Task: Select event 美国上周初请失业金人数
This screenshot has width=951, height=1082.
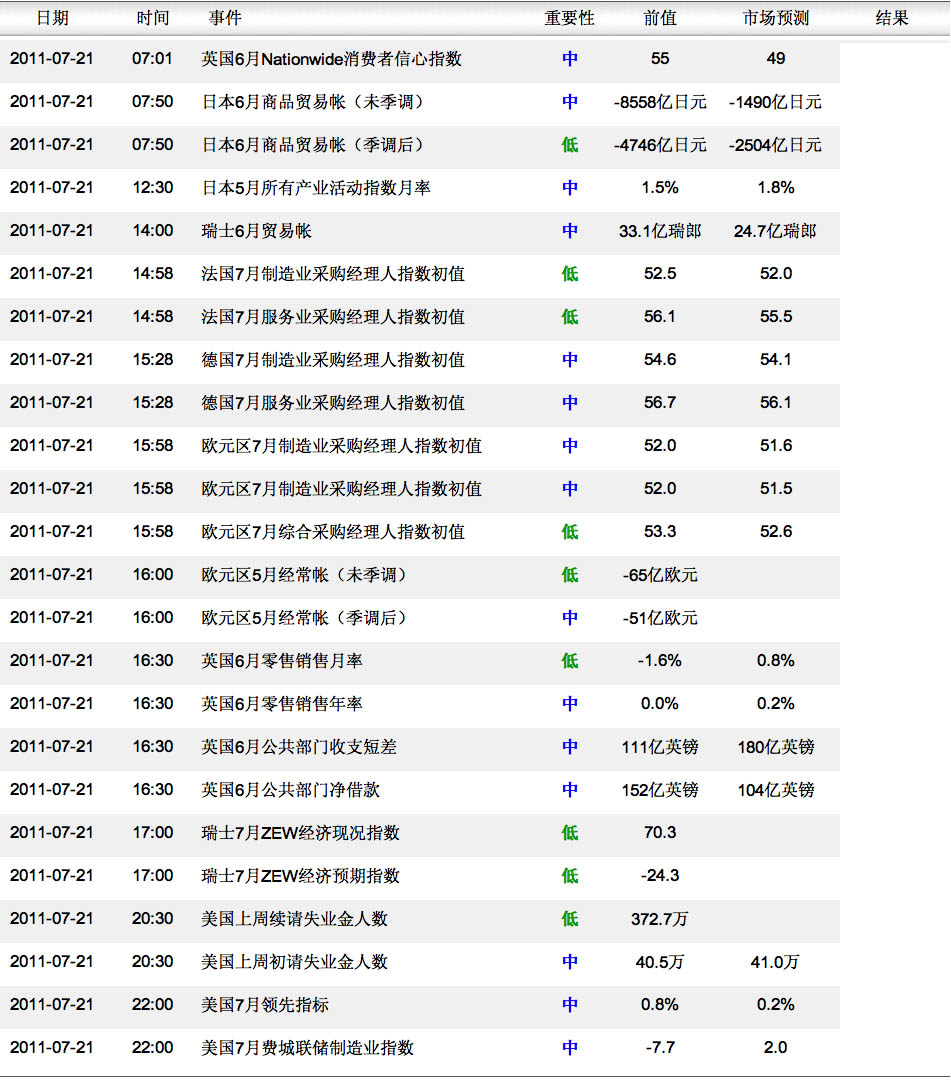Action: [x=294, y=961]
